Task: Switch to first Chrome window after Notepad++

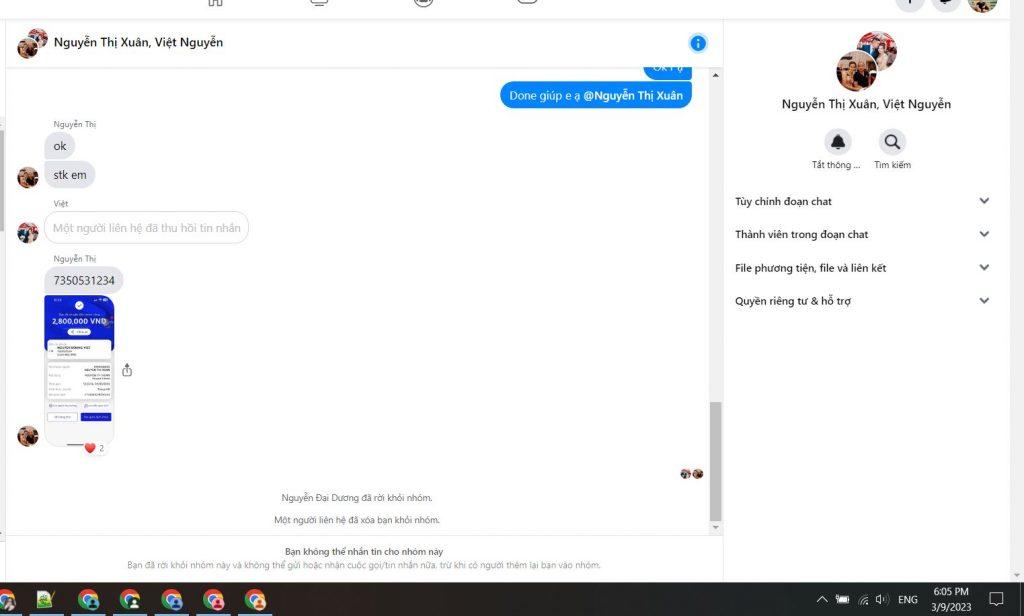Action: tap(88, 600)
